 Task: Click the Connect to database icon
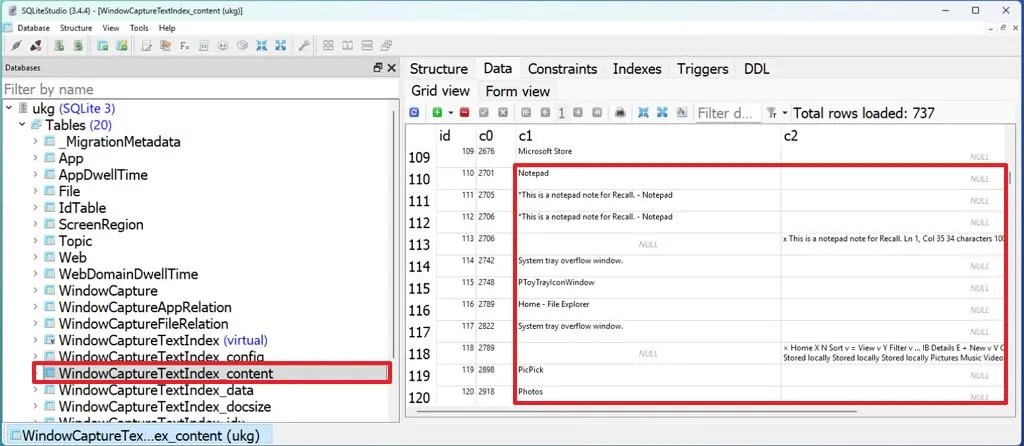click(x=17, y=46)
